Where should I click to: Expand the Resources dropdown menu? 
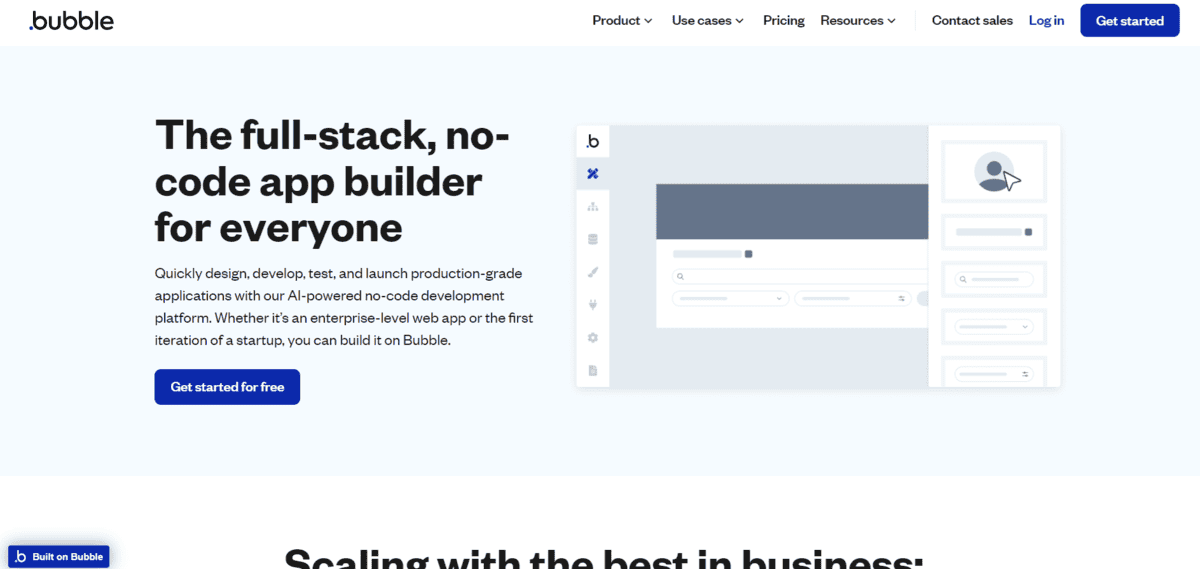click(857, 20)
